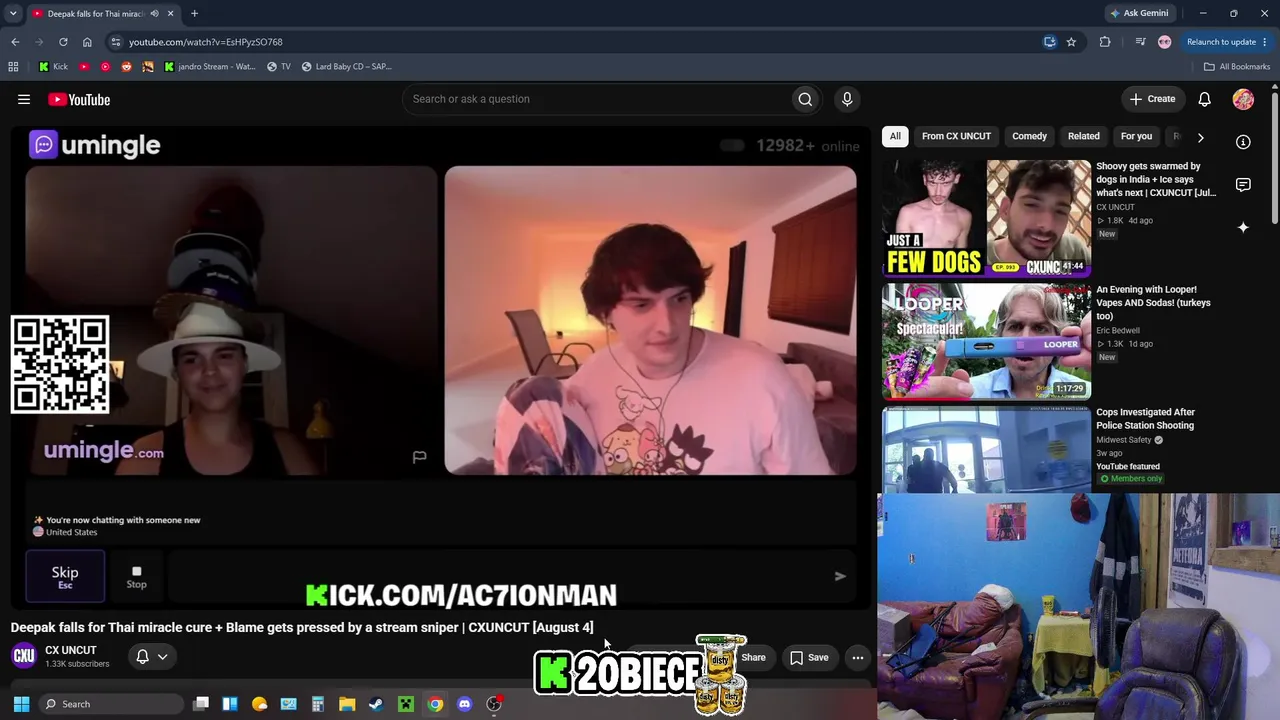Open the comments panel icon
Image resolution: width=1280 pixels, height=720 pixels.
pos(1243,185)
